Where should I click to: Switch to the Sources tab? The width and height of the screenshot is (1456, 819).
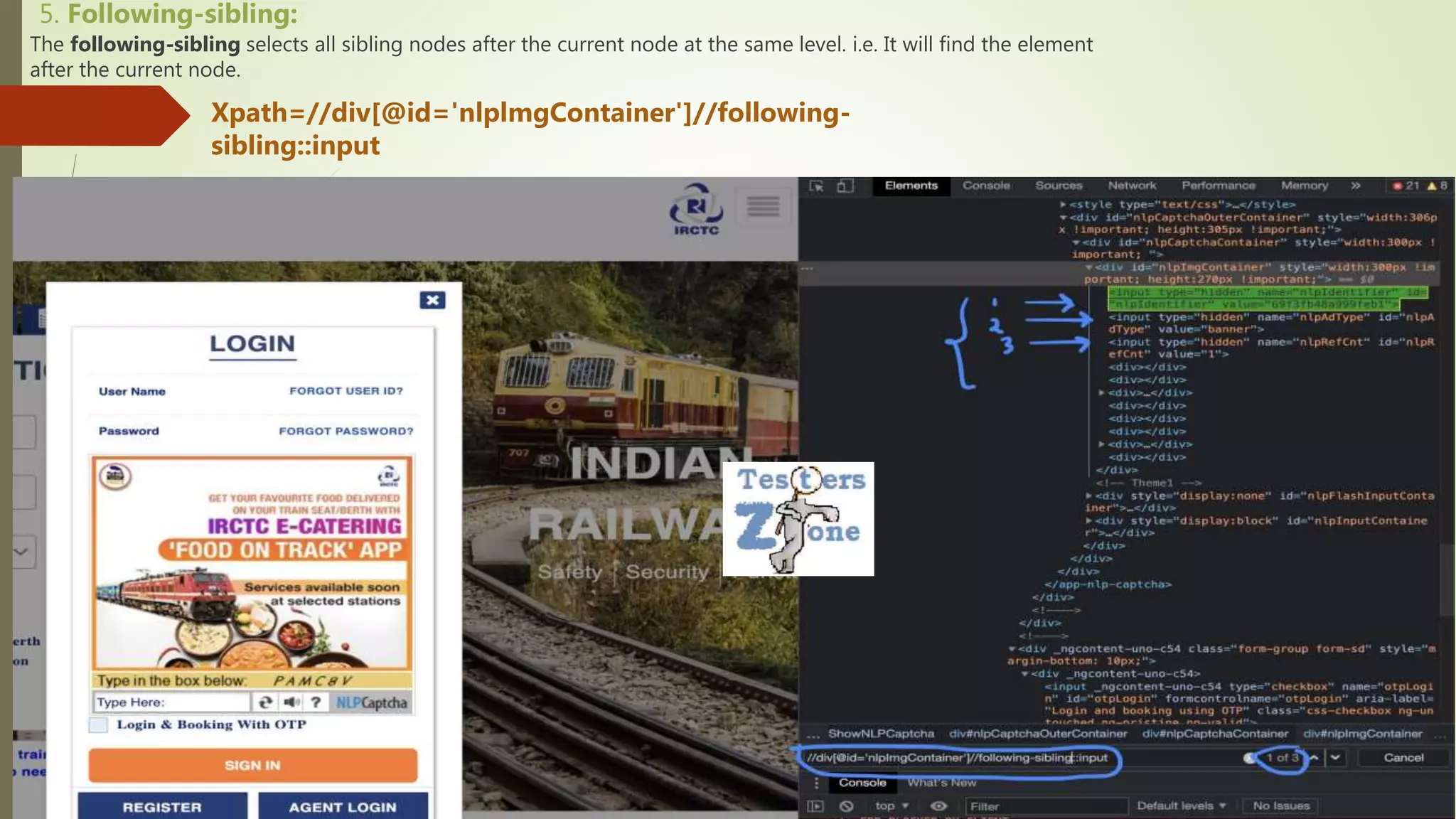(x=1059, y=186)
